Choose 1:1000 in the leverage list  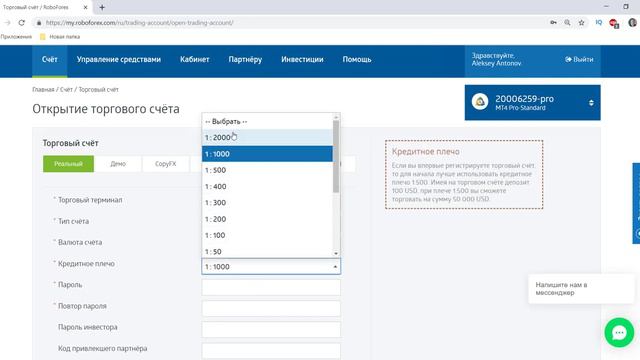pos(267,154)
